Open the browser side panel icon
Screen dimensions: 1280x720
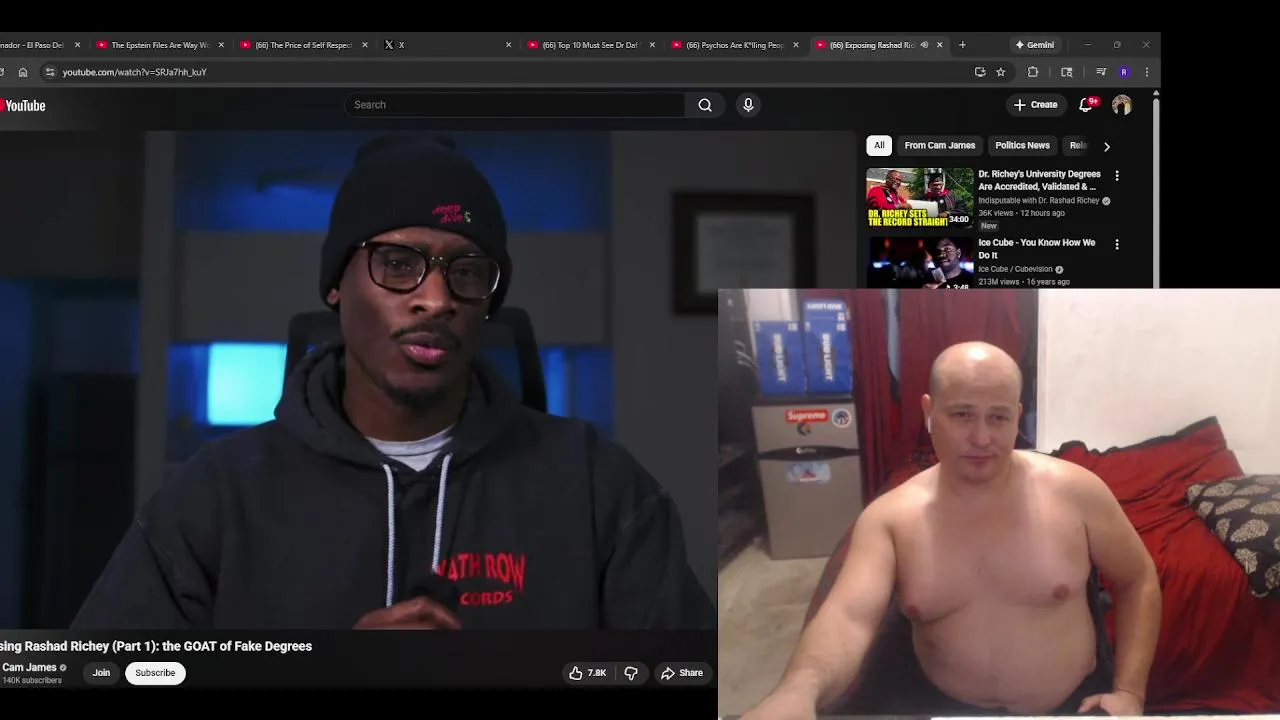[x=1067, y=72]
